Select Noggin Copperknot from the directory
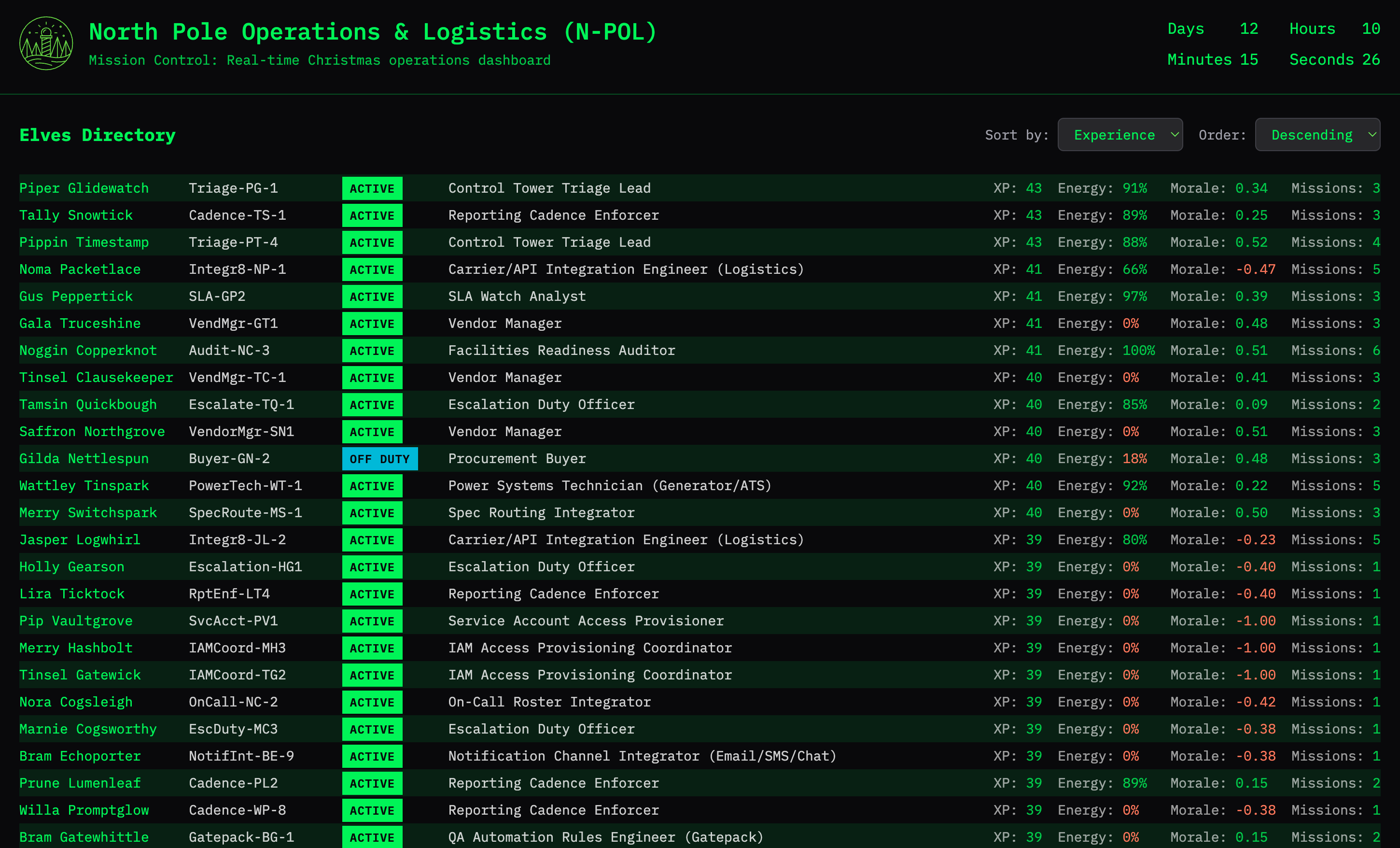The width and height of the screenshot is (1400, 848). point(88,350)
